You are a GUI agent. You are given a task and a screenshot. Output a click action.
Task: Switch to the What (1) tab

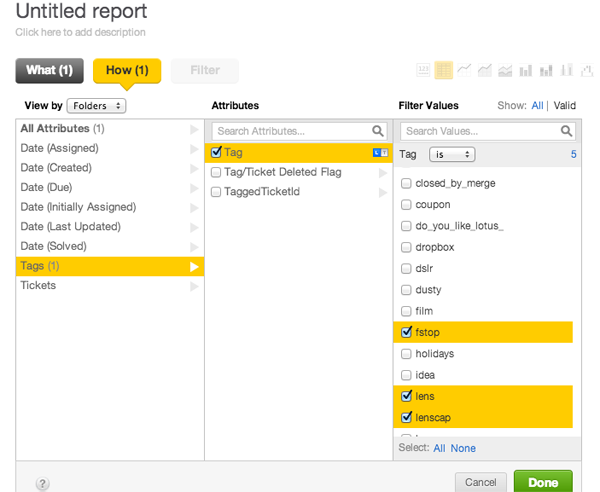click(49, 70)
